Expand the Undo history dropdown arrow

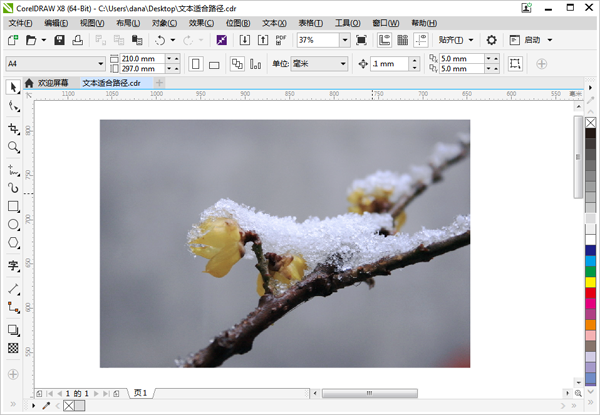[173, 40]
